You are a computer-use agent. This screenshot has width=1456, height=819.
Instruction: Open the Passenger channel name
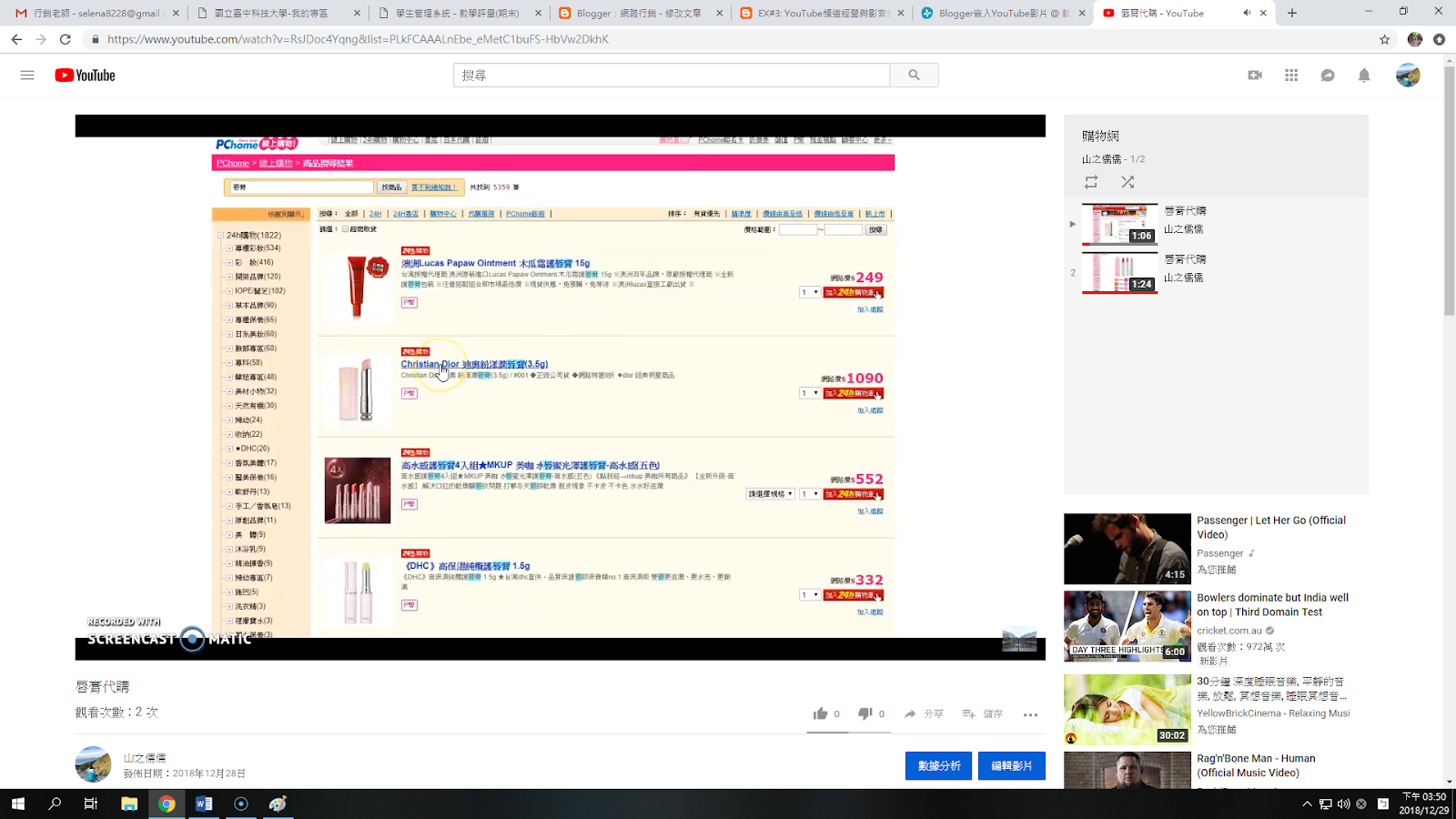(1219, 553)
